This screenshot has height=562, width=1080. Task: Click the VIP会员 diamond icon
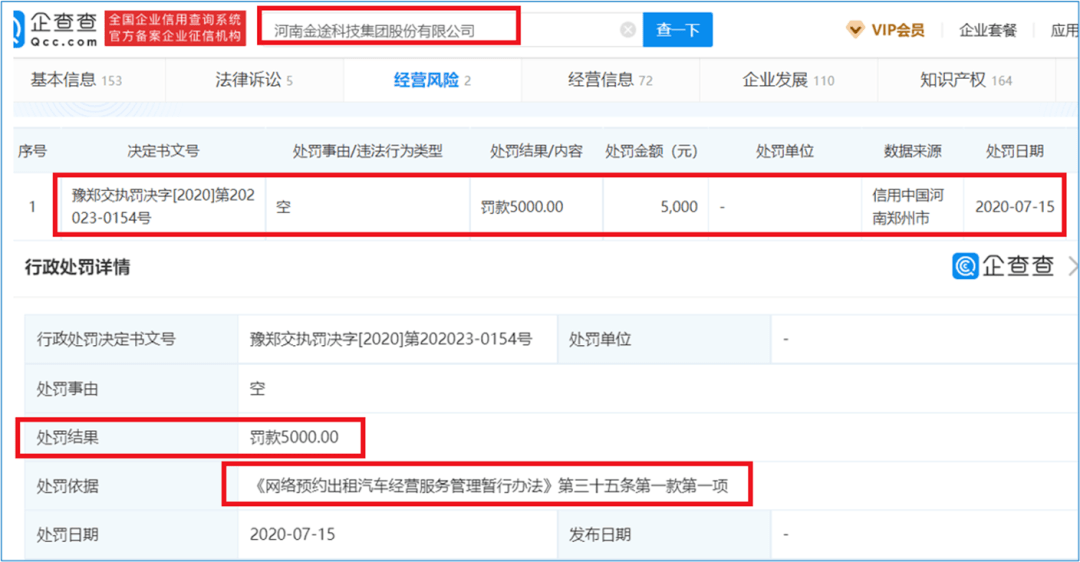pos(854,30)
